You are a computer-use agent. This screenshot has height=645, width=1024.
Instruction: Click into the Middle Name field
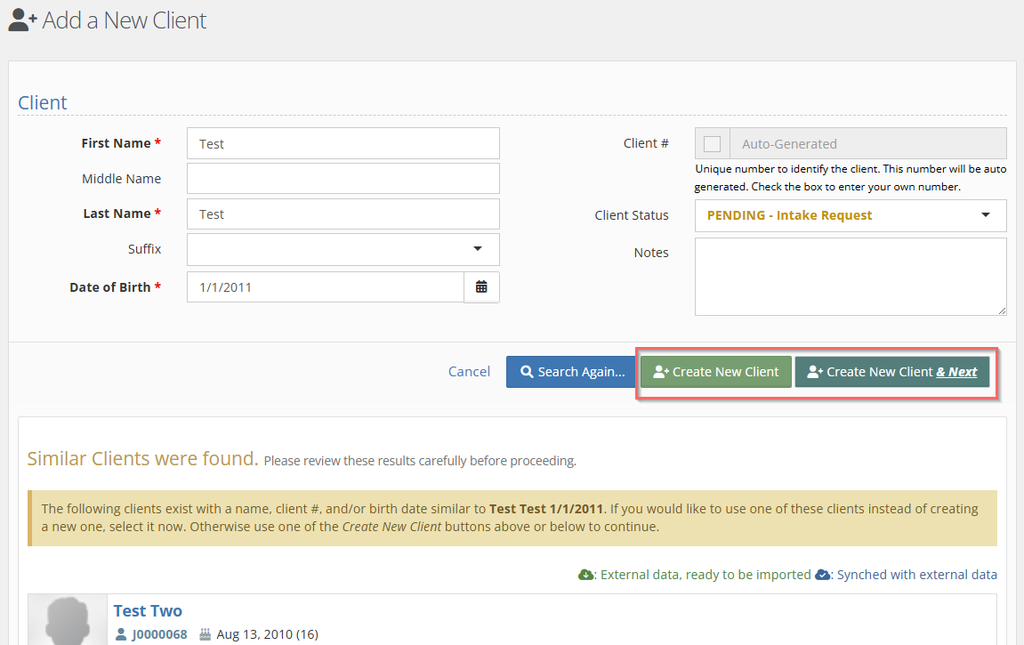click(343, 179)
